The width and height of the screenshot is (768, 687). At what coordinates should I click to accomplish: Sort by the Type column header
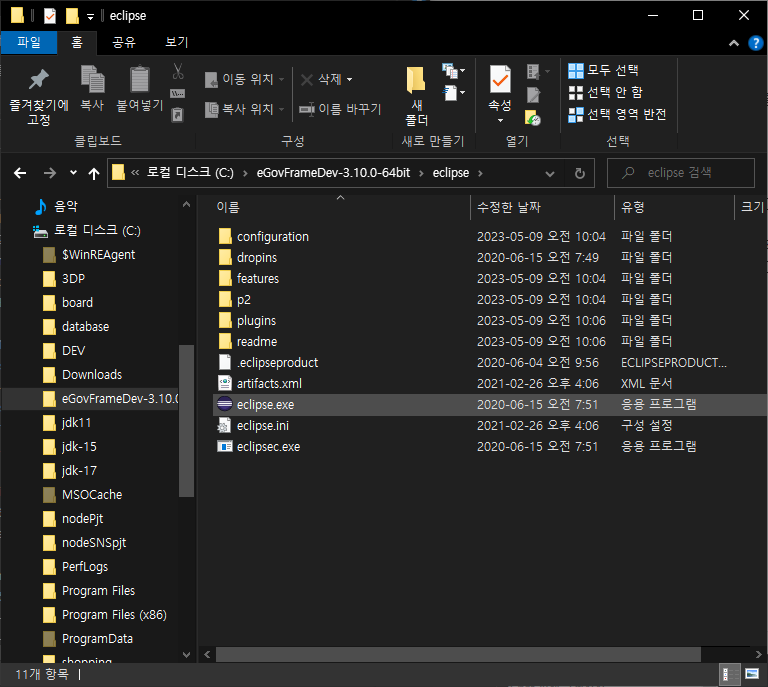674,207
